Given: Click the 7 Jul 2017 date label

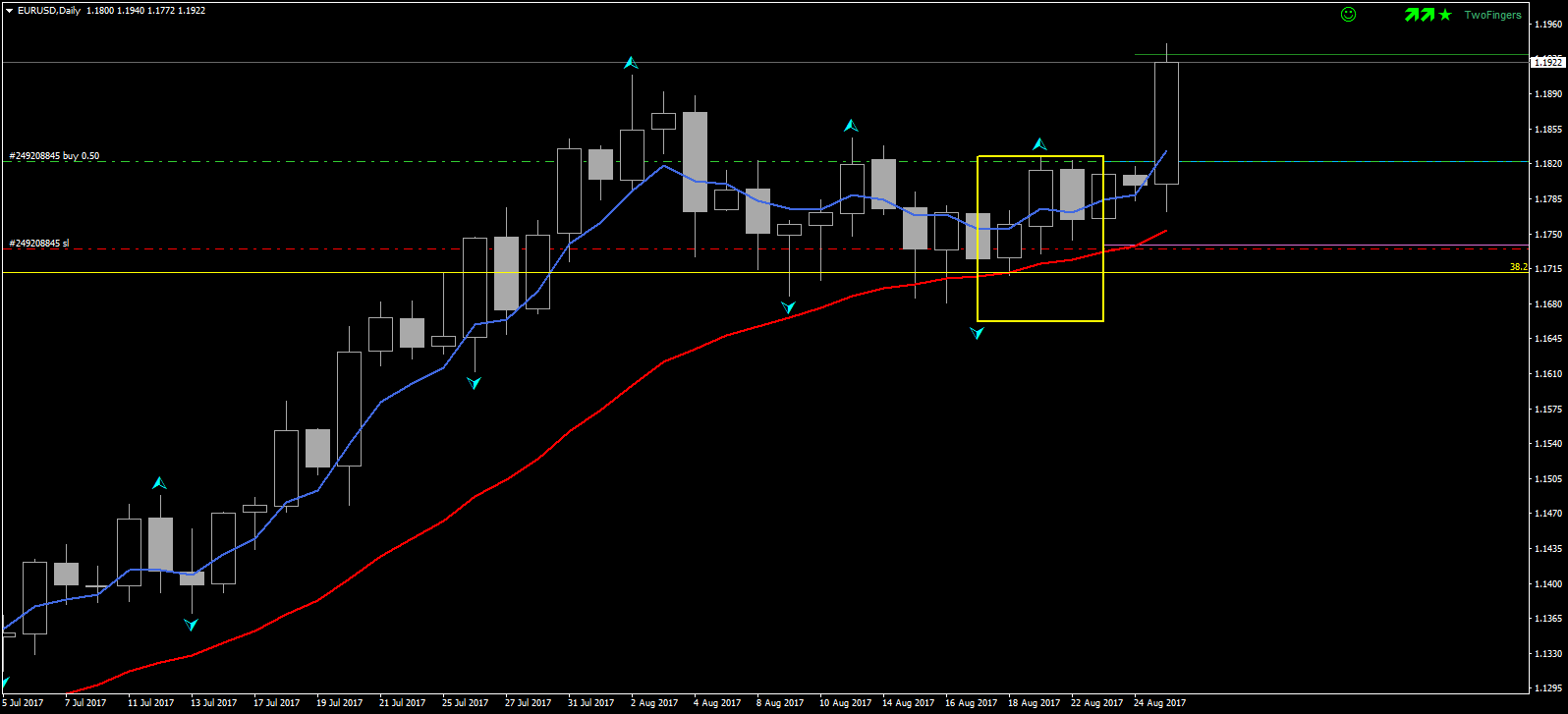Looking at the screenshot, I should coord(85,703).
